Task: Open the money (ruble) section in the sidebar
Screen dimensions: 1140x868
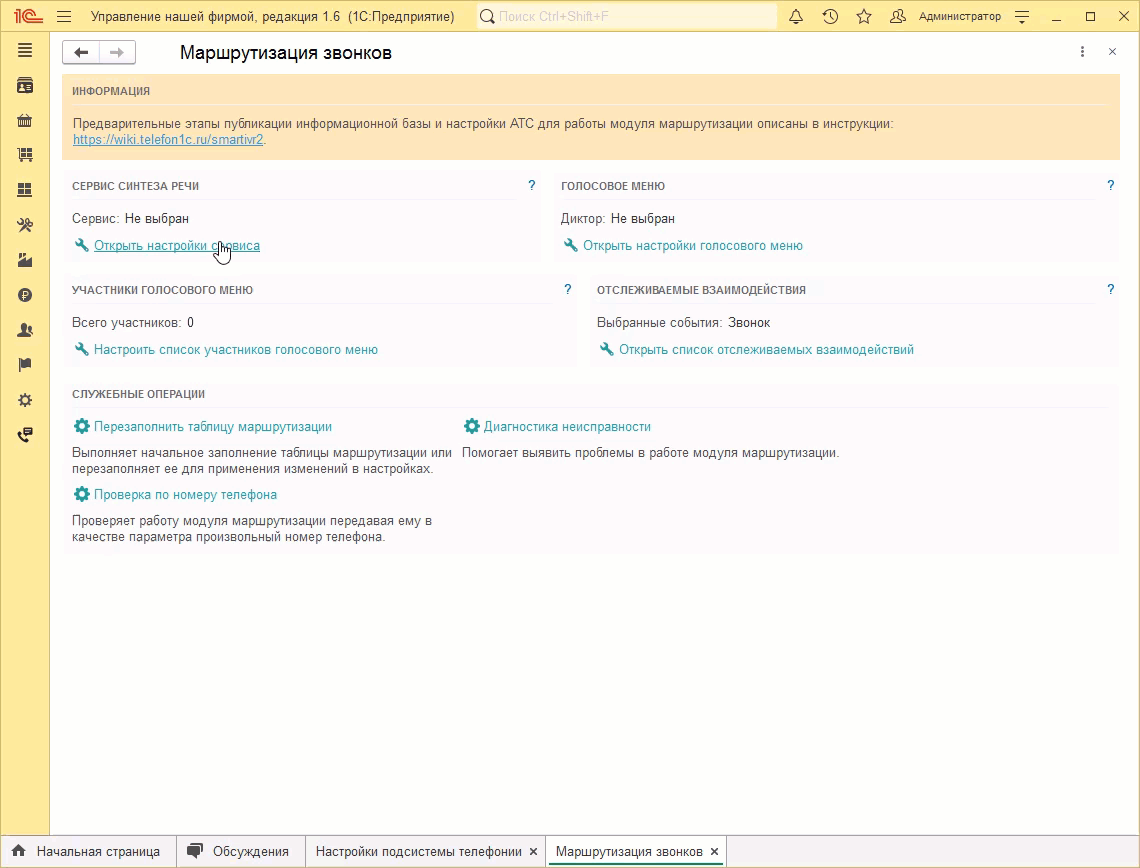Action: (25, 295)
